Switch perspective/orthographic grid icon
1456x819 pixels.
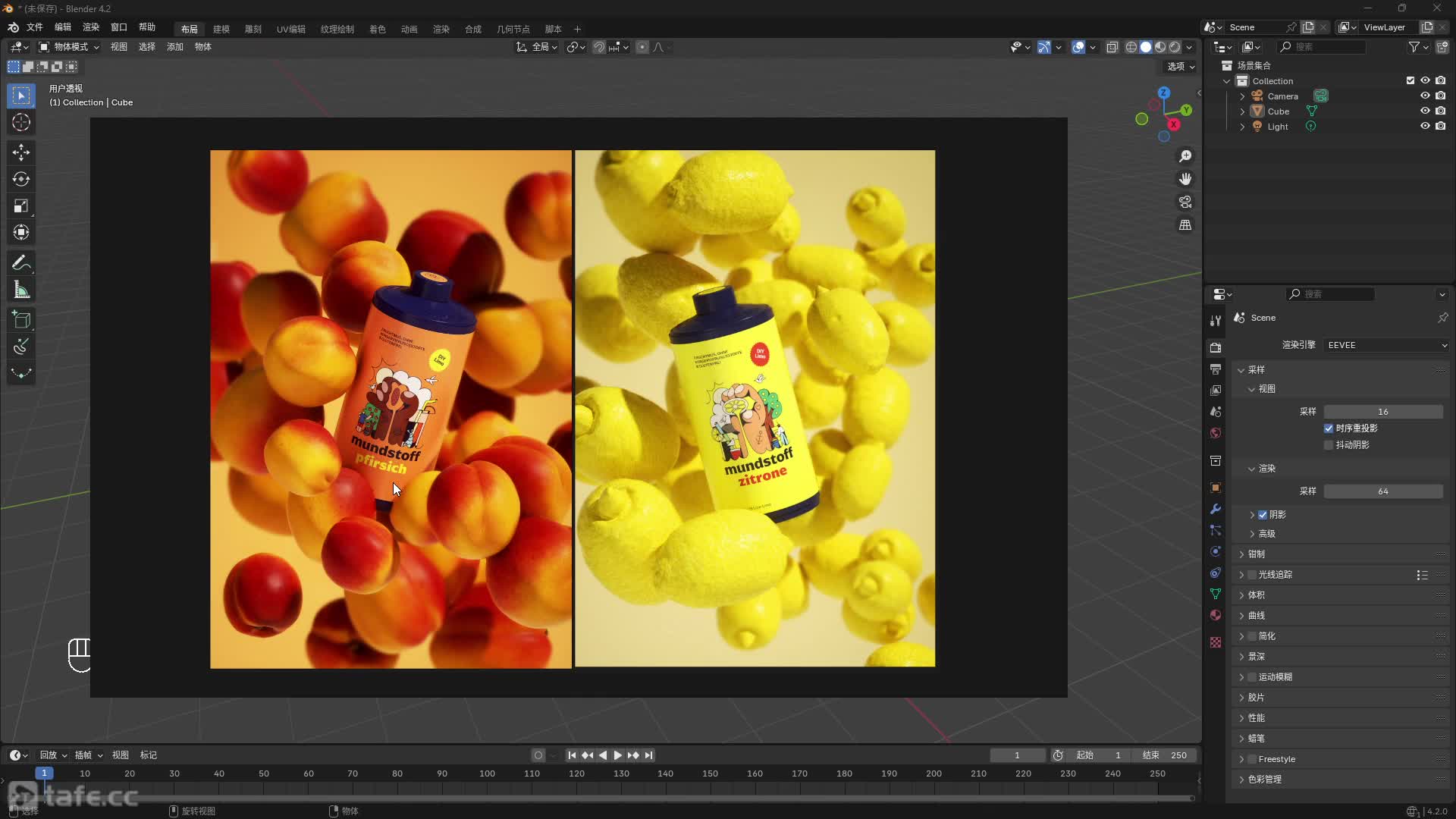click(1185, 225)
